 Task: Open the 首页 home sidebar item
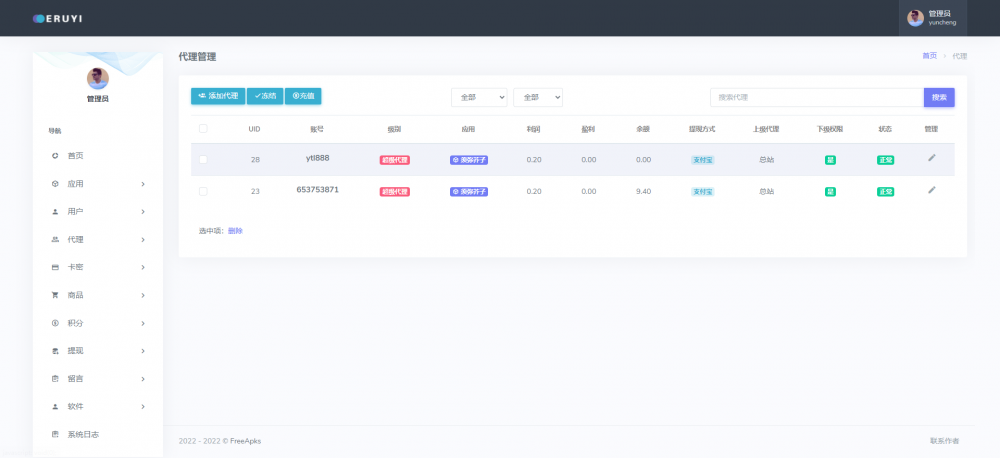(x=75, y=156)
